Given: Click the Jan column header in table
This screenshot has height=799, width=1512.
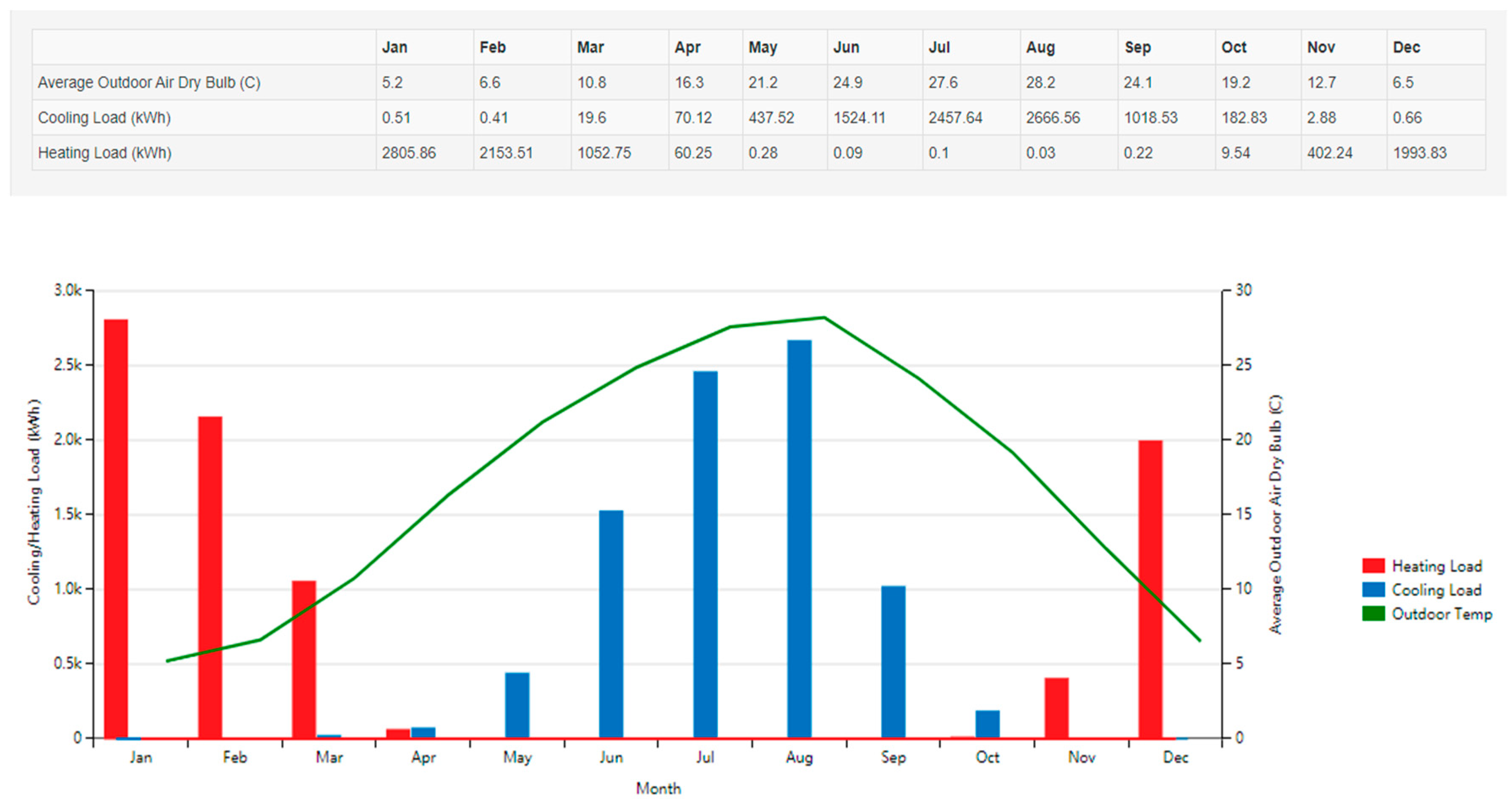Looking at the screenshot, I should point(395,47).
